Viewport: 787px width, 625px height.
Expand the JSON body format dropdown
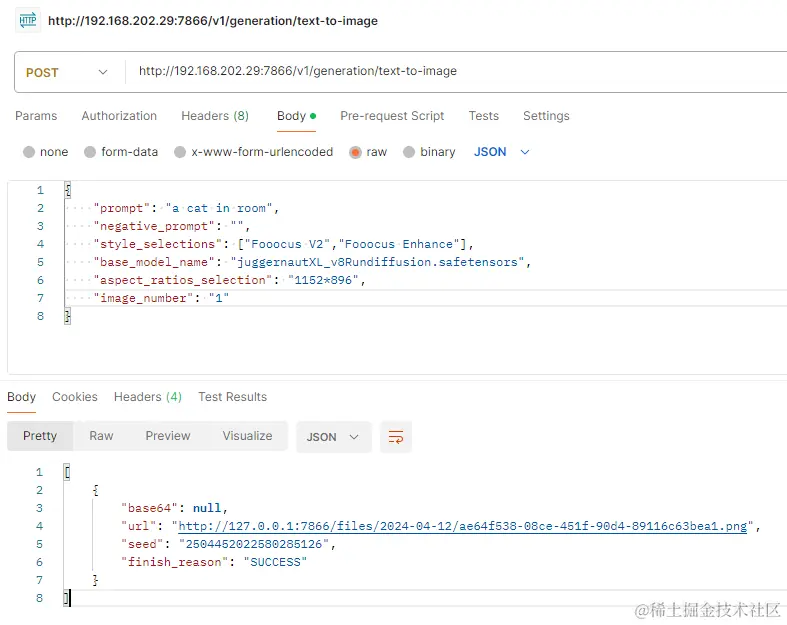point(501,152)
